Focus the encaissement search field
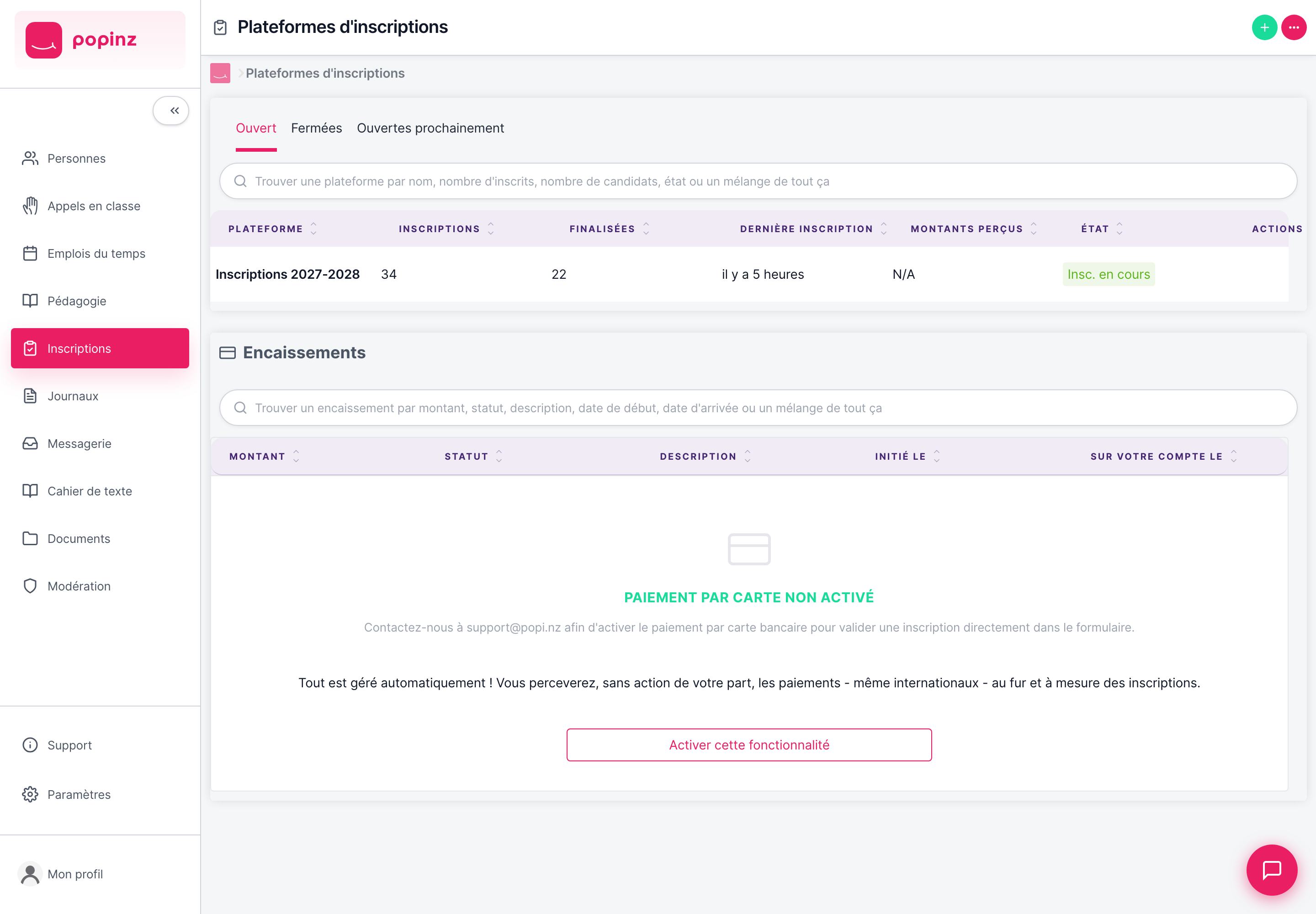Viewport: 1316px width, 914px height. [x=758, y=408]
